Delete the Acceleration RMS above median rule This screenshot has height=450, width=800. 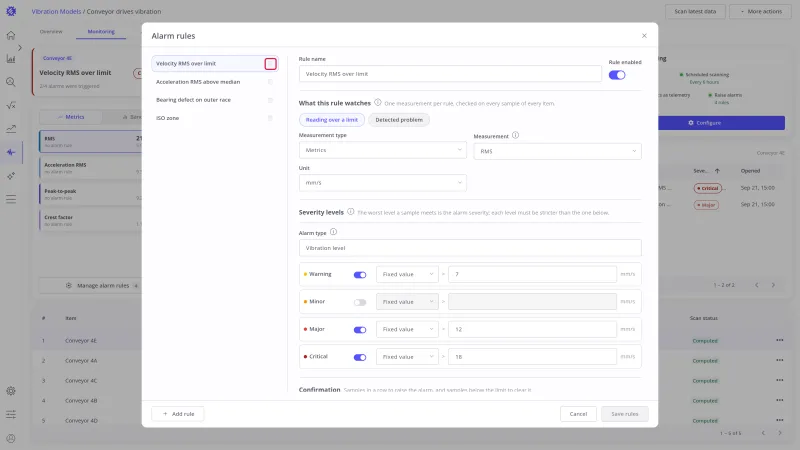pos(270,82)
